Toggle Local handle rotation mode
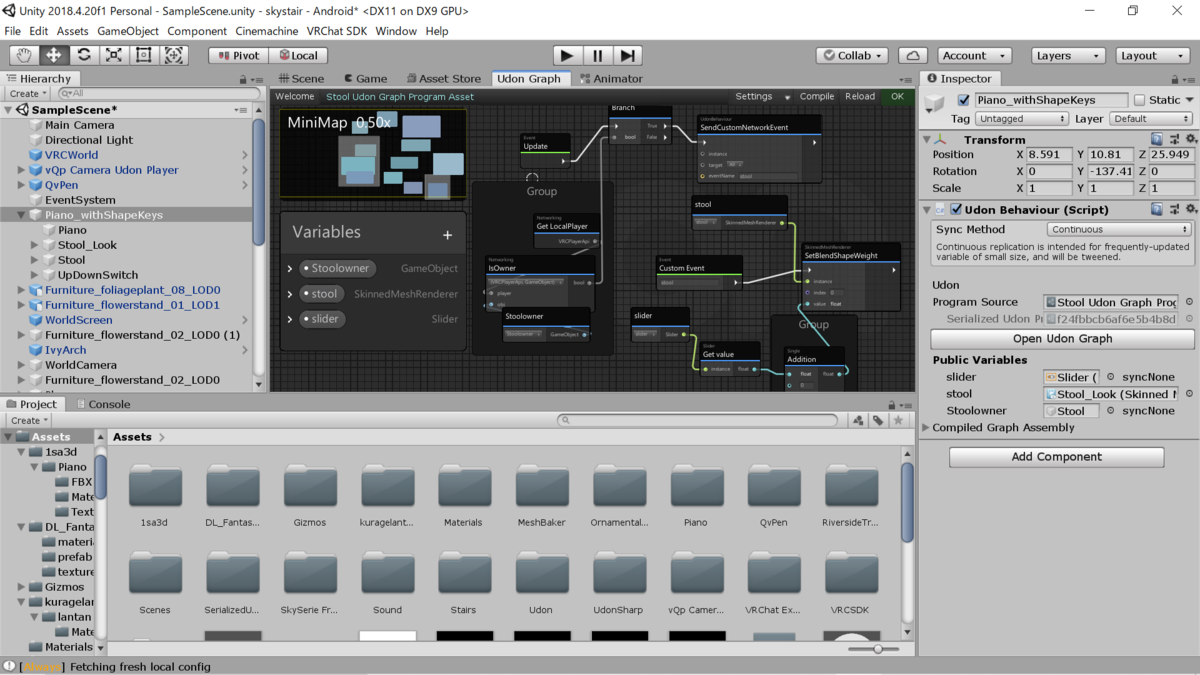Viewport: 1200px width, 675px height. click(297, 56)
